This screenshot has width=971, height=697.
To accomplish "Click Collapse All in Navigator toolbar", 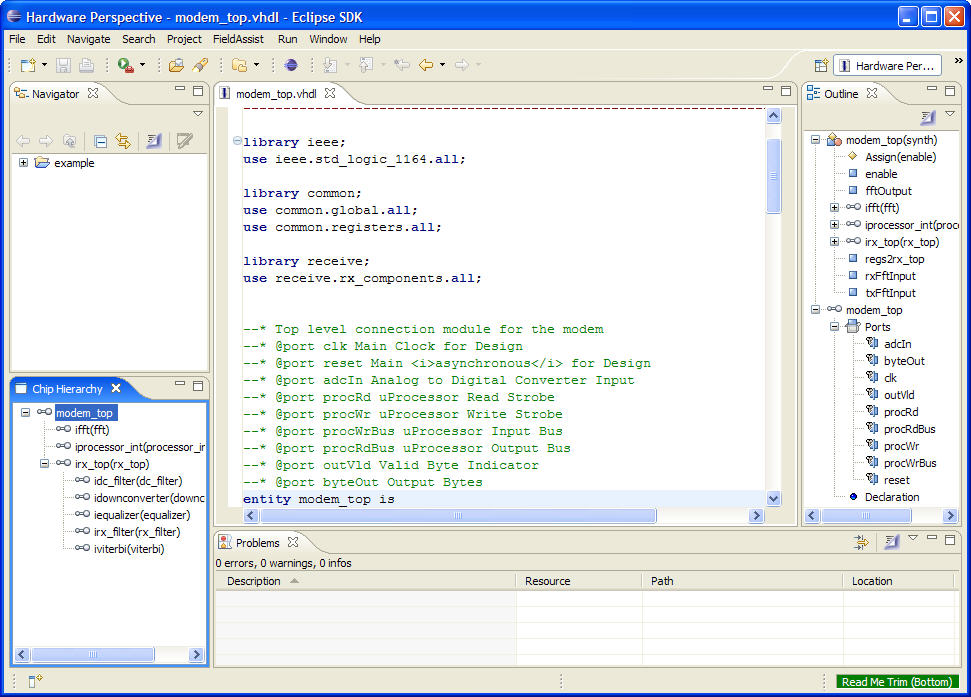I will pyautogui.click(x=100, y=142).
